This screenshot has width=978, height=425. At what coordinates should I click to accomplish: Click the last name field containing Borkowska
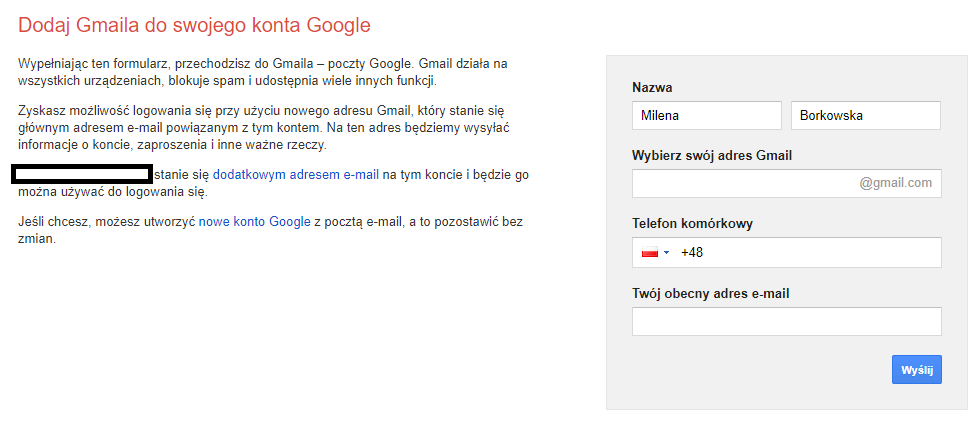pos(865,116)
